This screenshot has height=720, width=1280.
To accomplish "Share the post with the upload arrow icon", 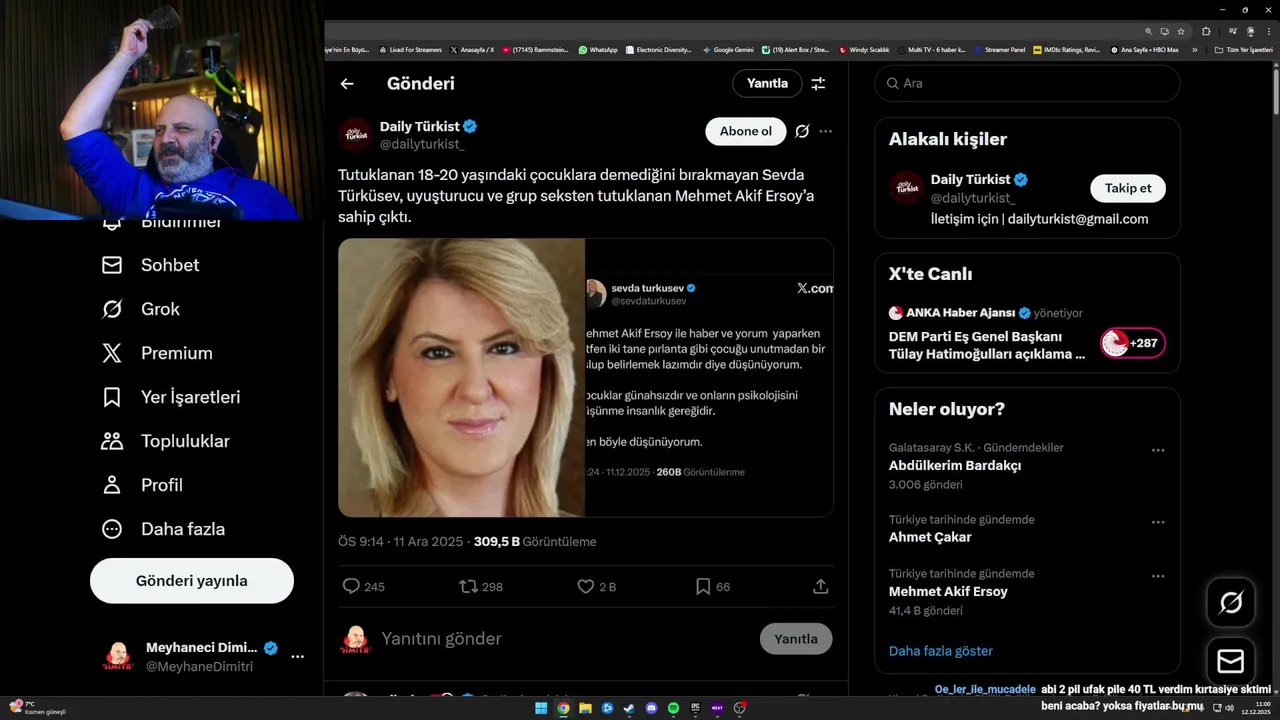I will pyautogui.click(x=821, y=586).
